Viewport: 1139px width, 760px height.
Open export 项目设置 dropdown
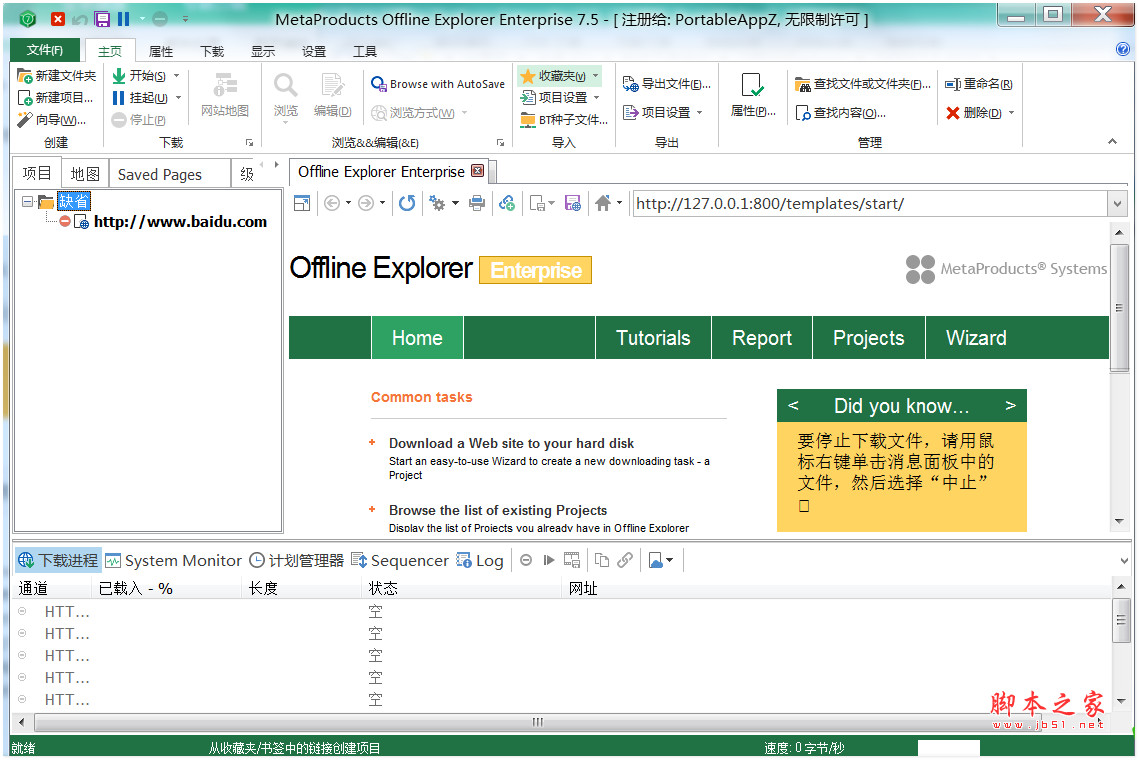coord(700,113)
